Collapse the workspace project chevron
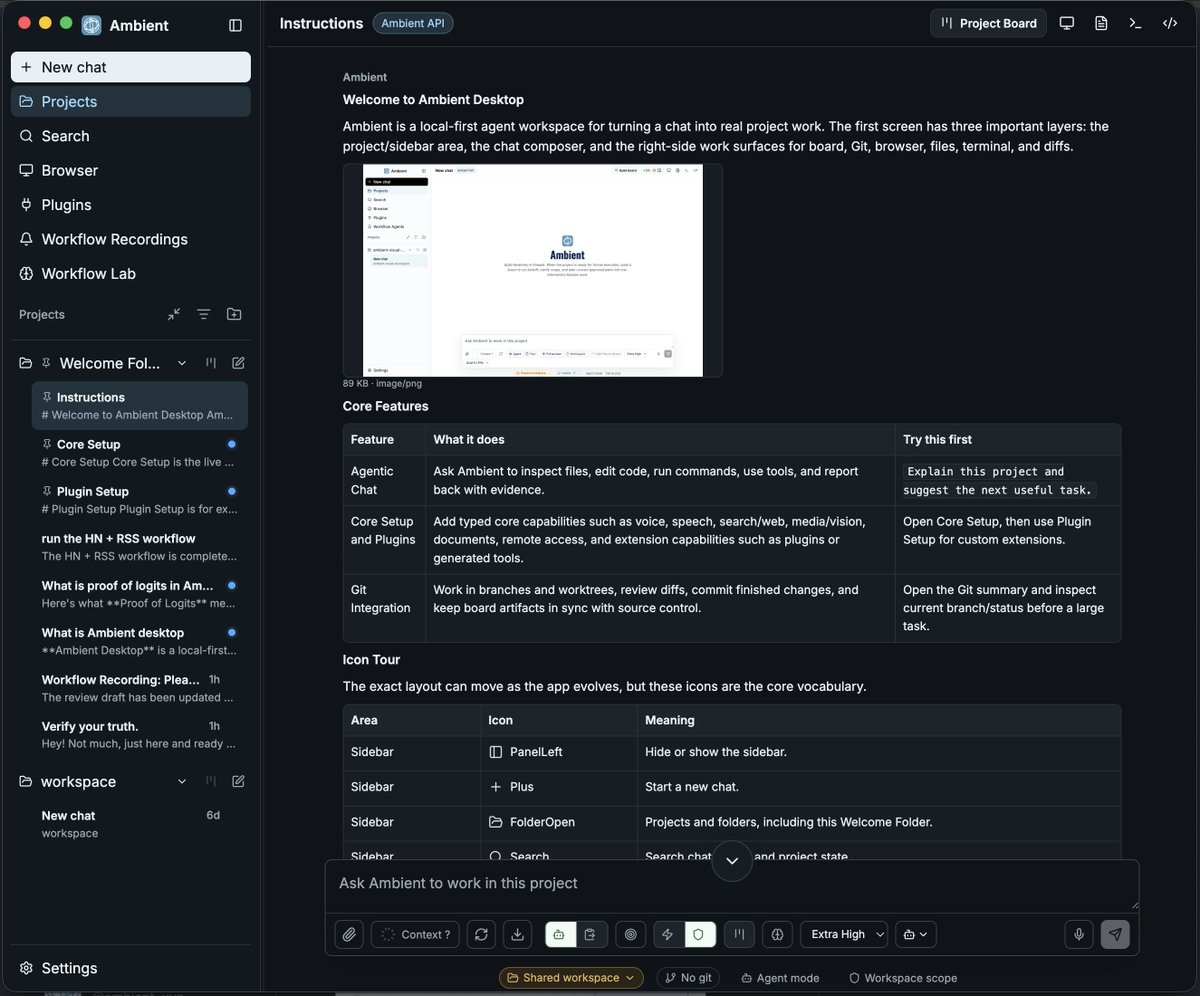This screenshot has height=996, width=1200. point(182,781)
